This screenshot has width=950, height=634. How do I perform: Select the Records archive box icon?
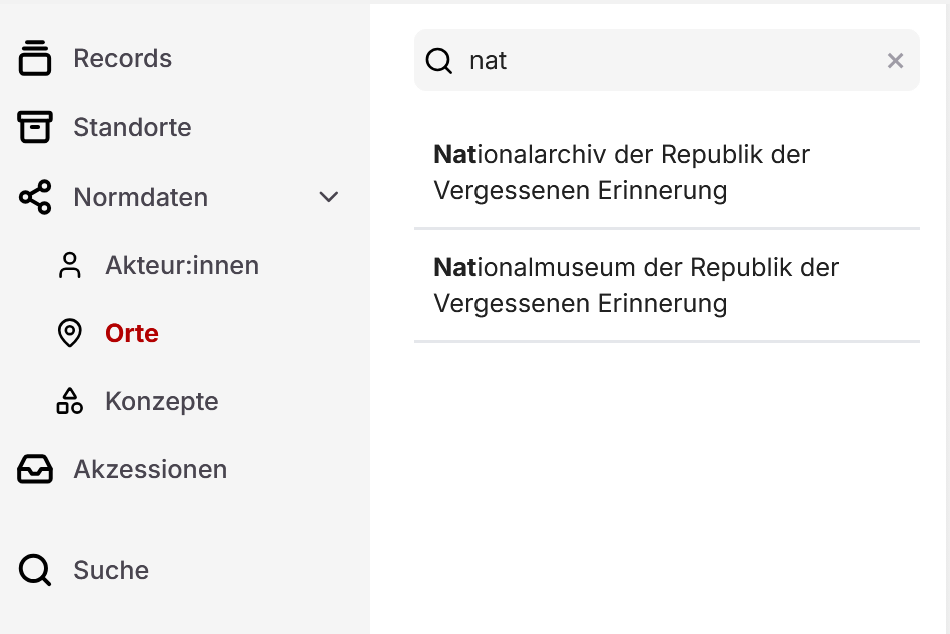(34, 58)
